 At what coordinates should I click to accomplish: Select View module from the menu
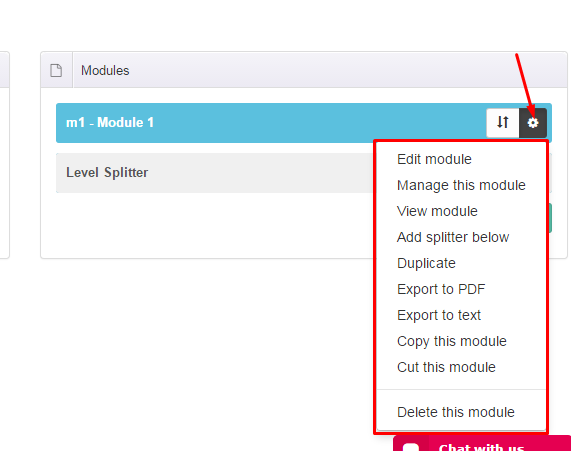[x=437, y=211]
